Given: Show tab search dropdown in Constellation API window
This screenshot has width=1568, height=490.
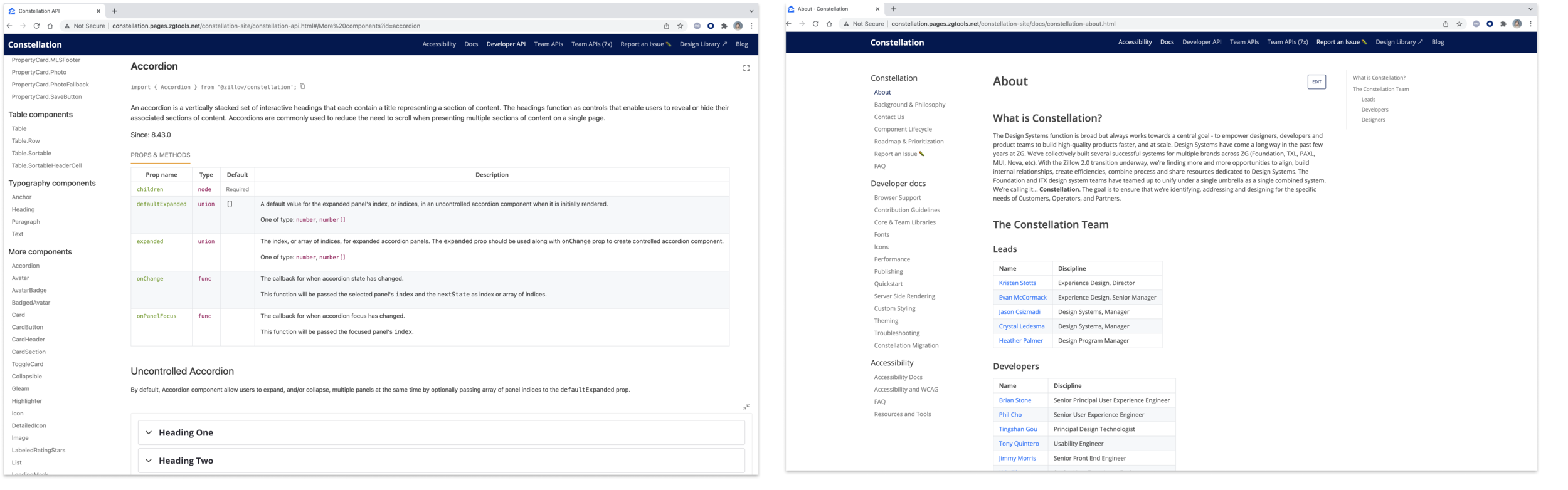Looking at the screenshot, I should tap(751, 11).
